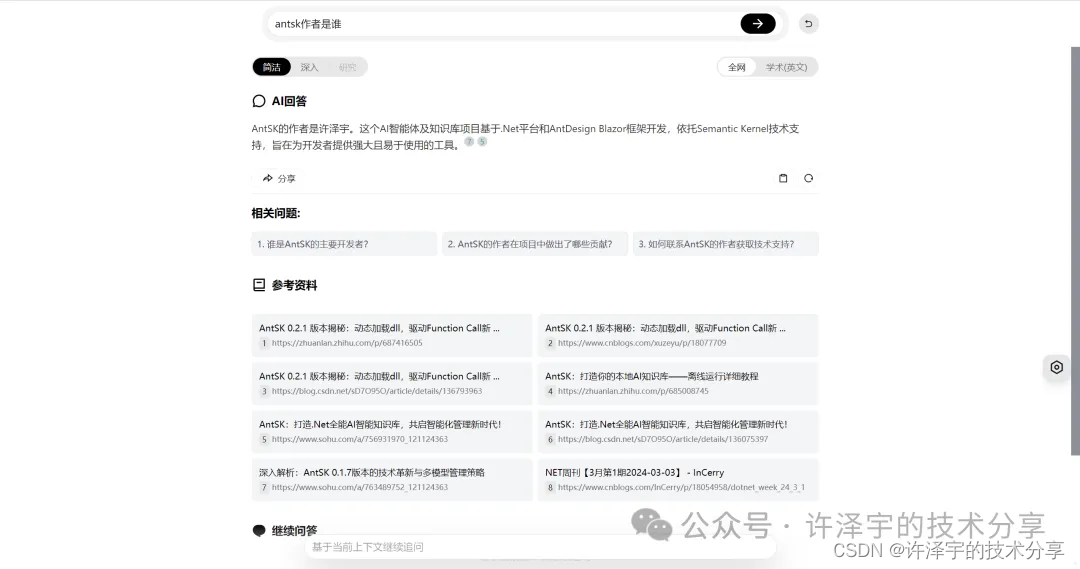Switch scope to 学术(英文)
This screenshot has width=1080, height=569.
(x=787, y=67)
